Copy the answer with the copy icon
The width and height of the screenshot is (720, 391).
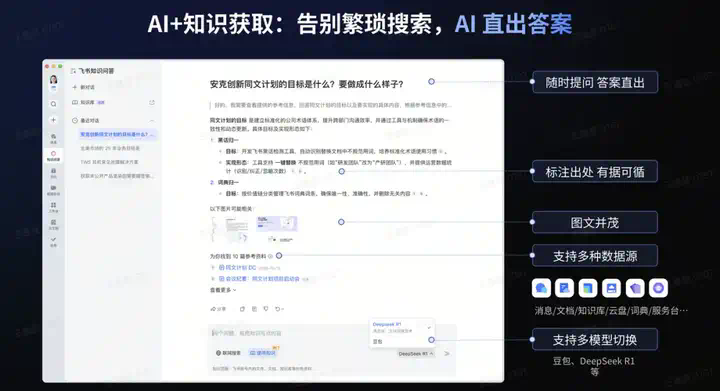click(242, 309)
